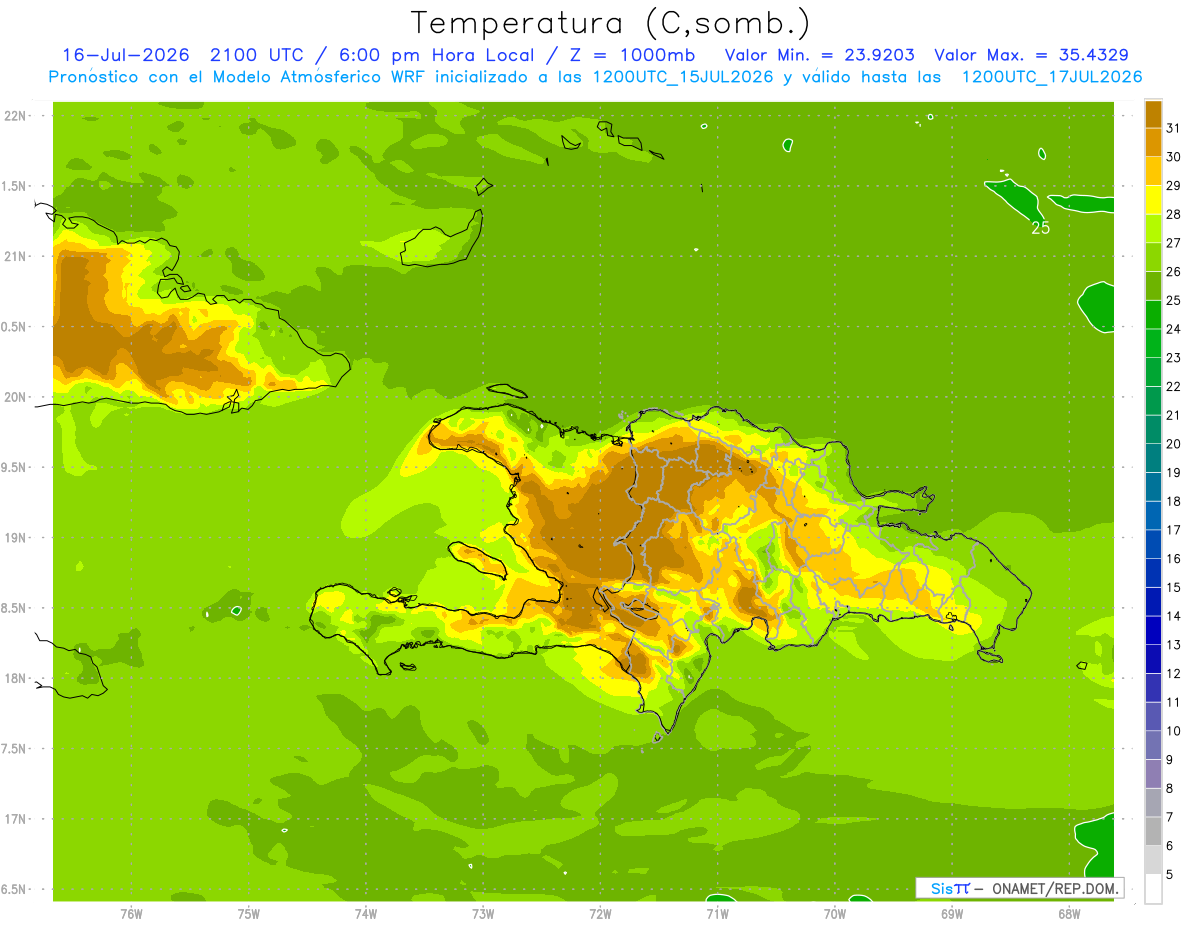Screen dimensions: 1200x927
Task: Click the '70W' longitude label
Action: tap(835, 914)
